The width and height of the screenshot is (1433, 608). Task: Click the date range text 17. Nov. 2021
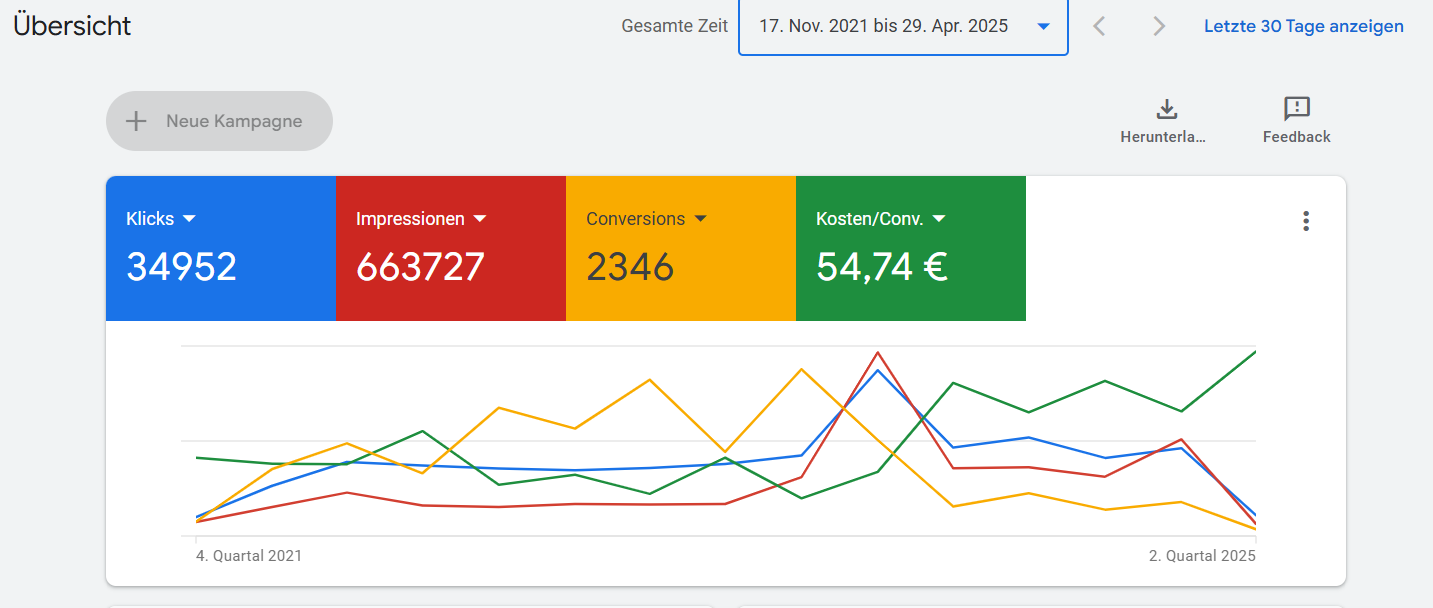813,26
